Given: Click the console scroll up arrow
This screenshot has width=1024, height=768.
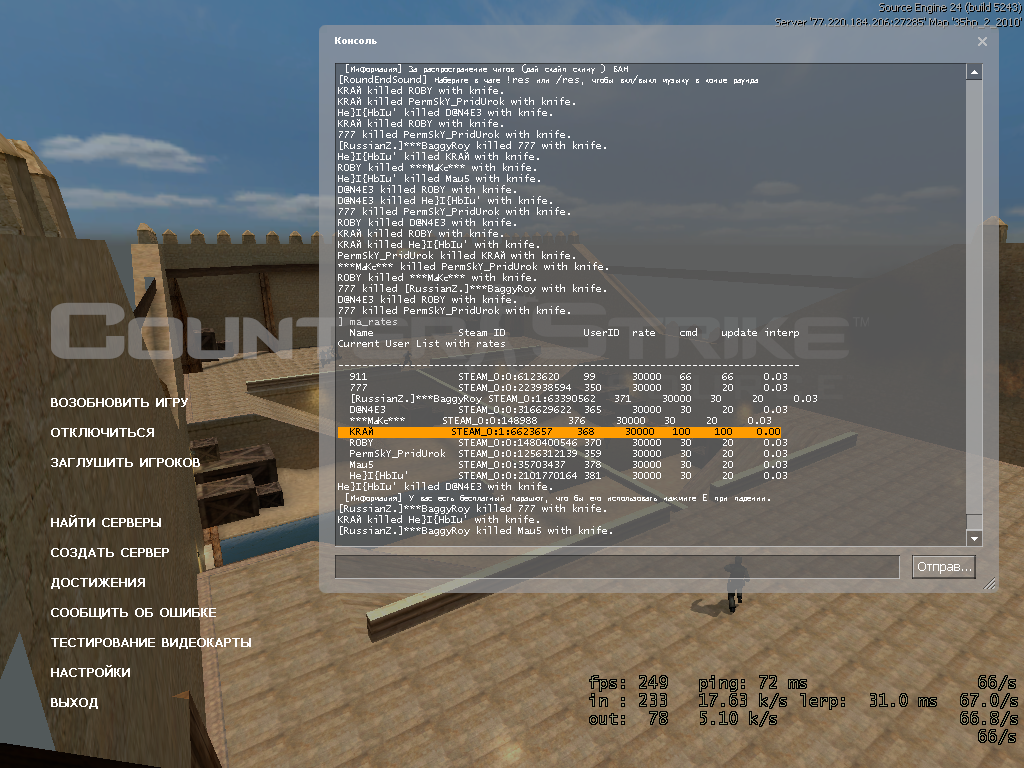Looking at the screenshot, I should pos(974,72).
